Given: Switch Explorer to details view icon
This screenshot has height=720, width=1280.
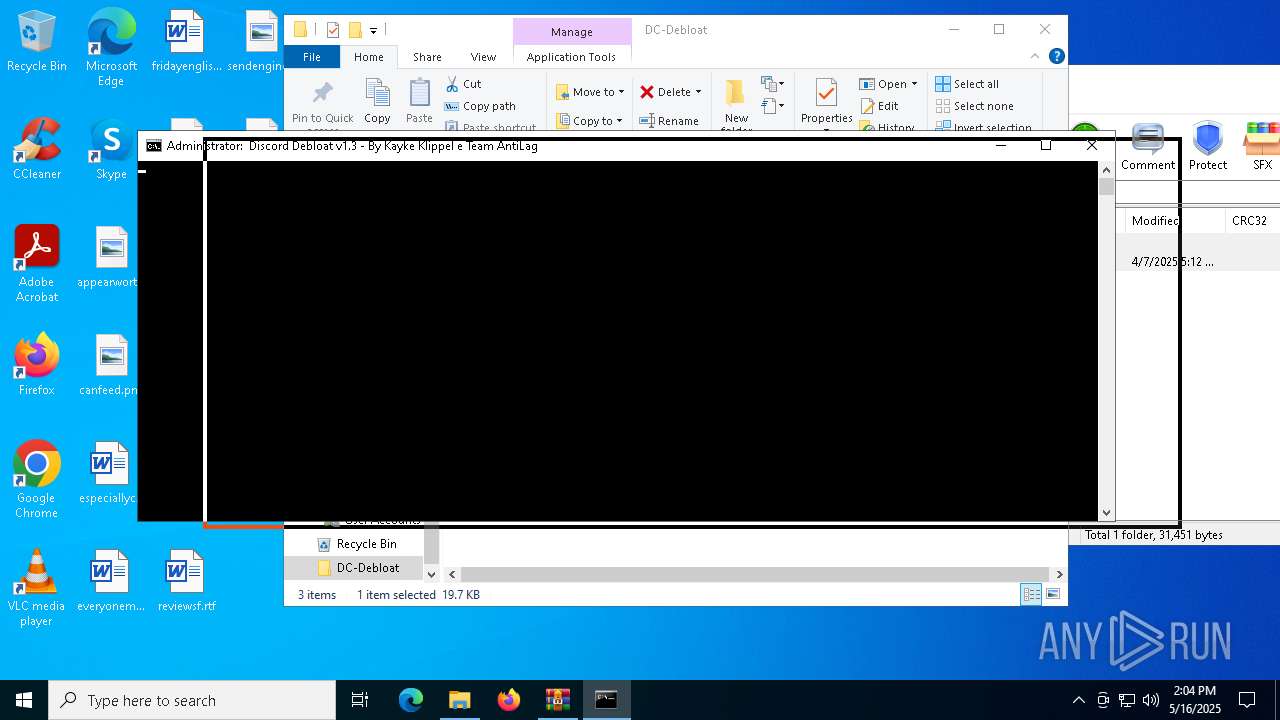Looking at the screenshot, I should [x=1031, y=595].
